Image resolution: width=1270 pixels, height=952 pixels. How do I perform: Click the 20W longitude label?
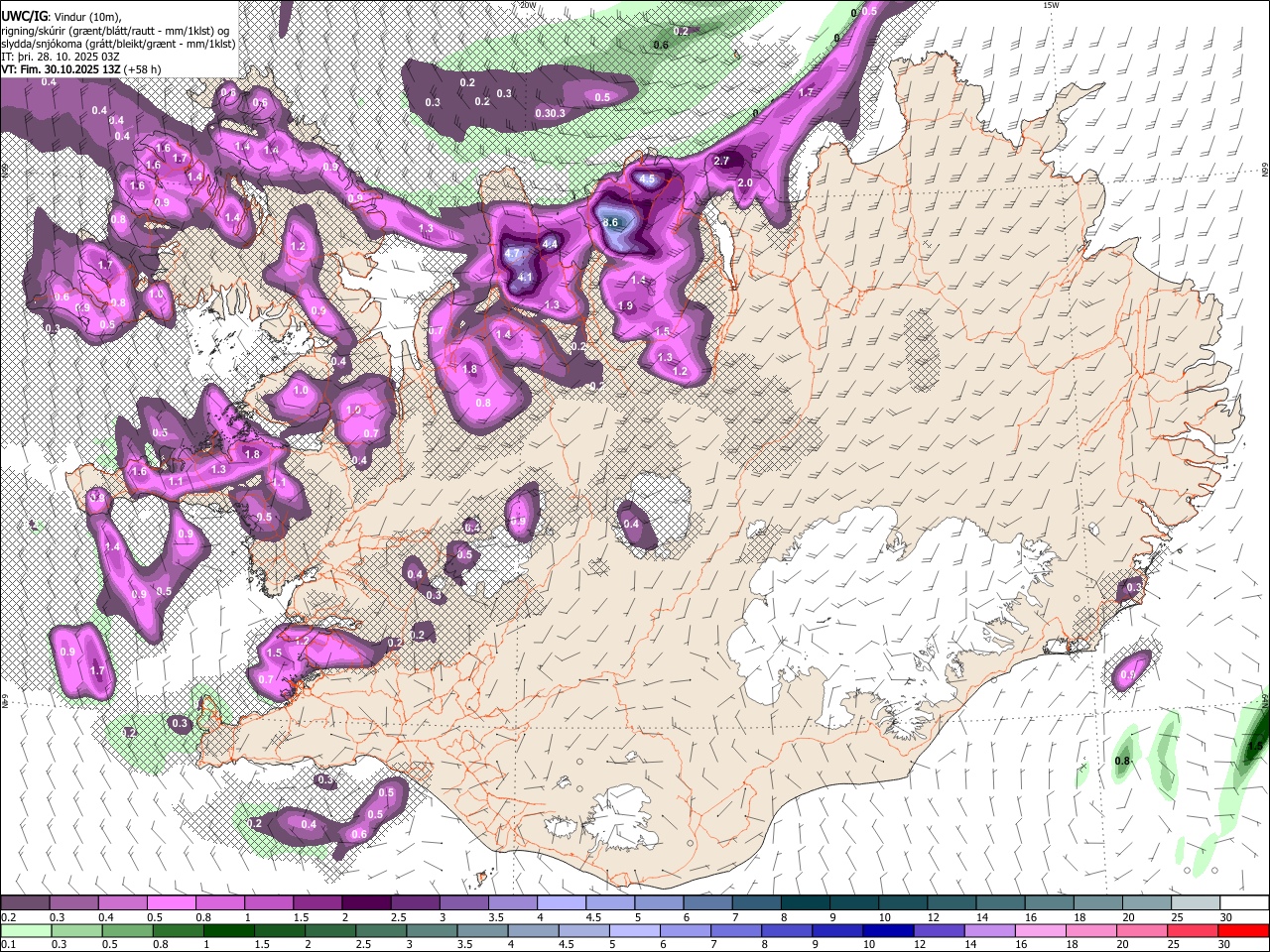[528, 5]
